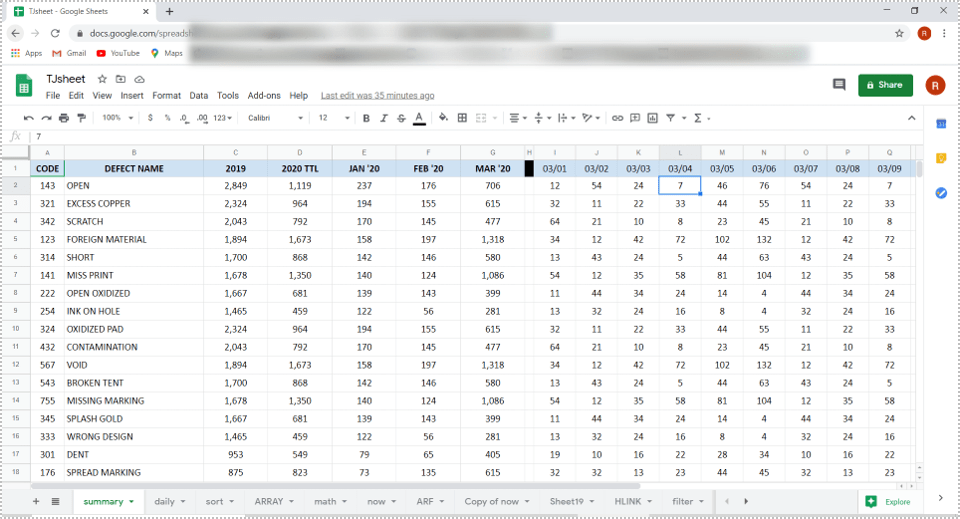Open the Format menu
The height and width of the screenshot is (519, 960).
coord(166,96)
